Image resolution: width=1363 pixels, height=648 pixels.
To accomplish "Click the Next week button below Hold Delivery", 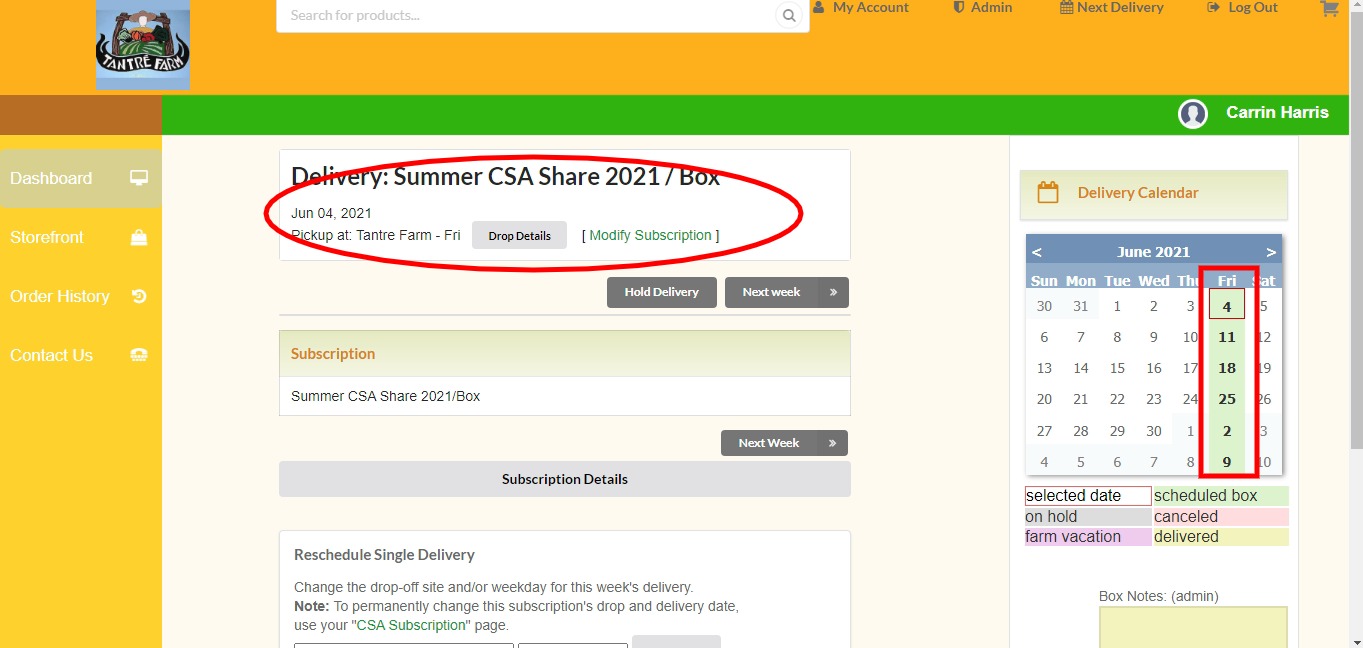I will point(786,292).
